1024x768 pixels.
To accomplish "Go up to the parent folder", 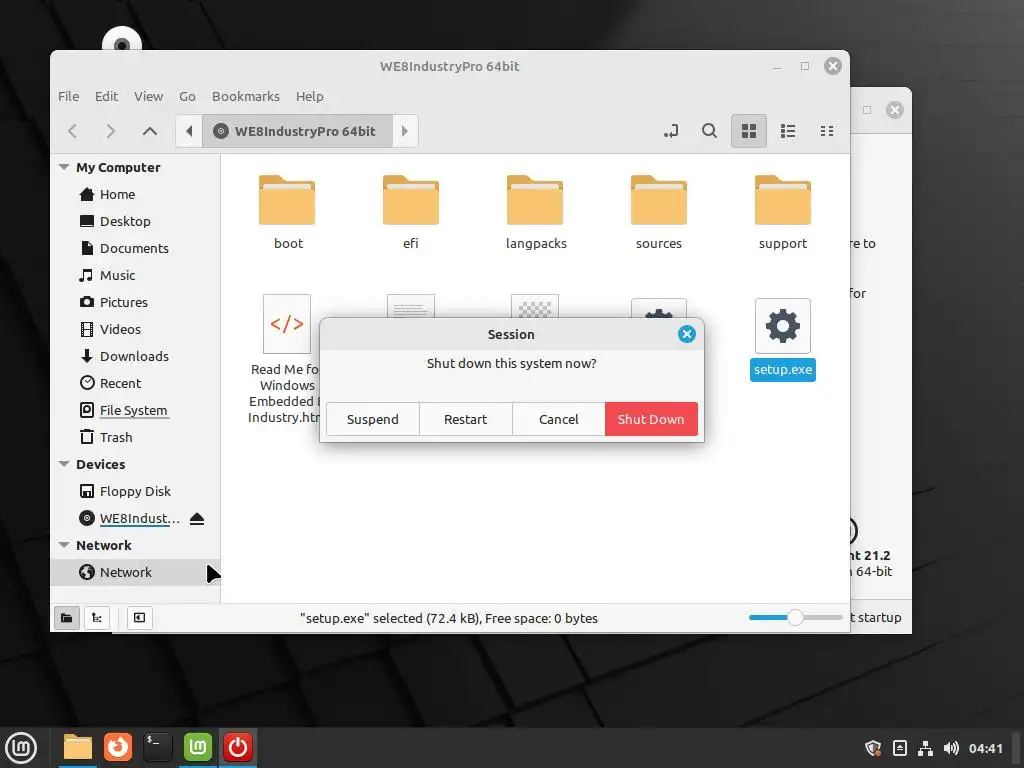I will point(150,131).
